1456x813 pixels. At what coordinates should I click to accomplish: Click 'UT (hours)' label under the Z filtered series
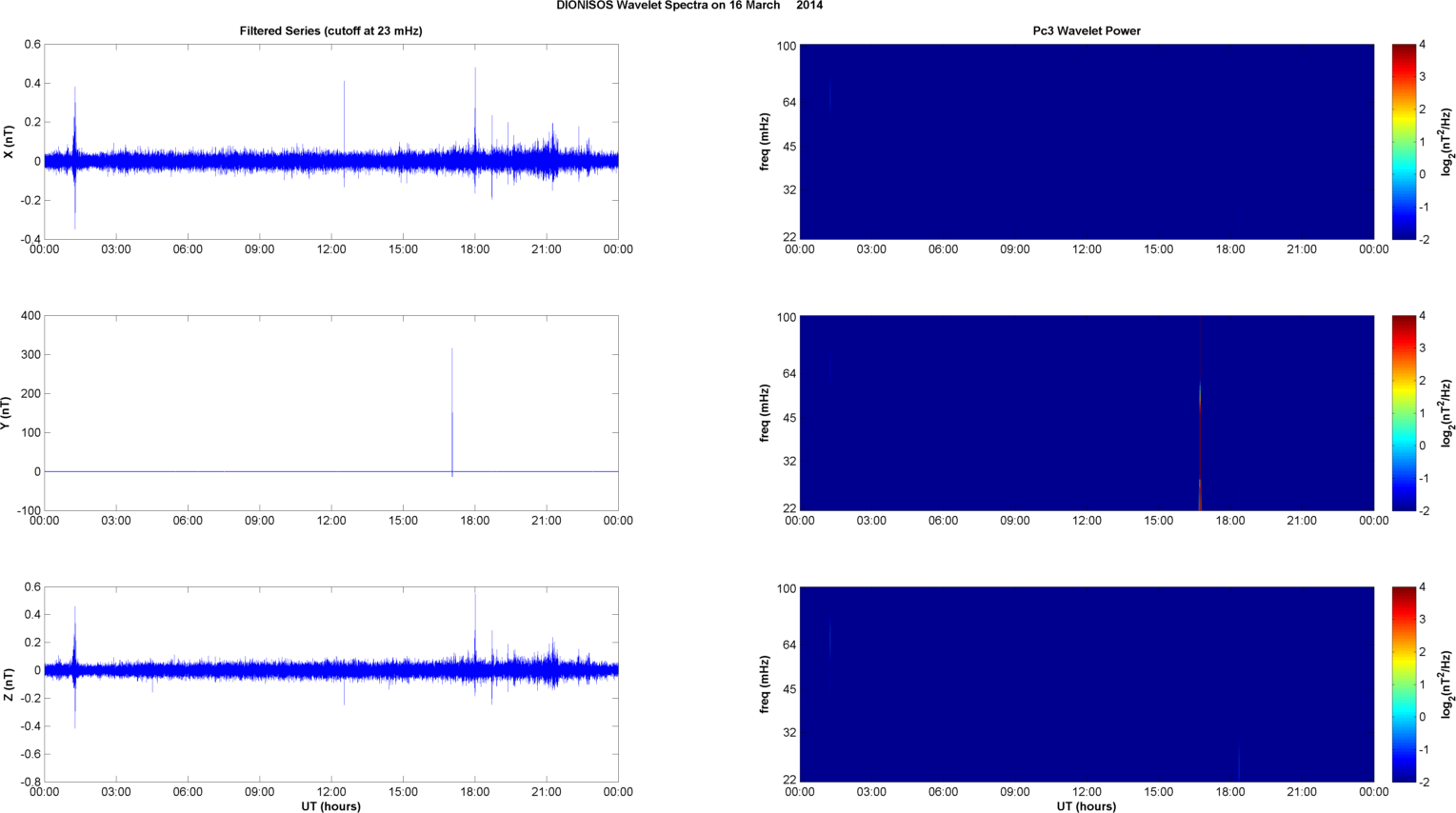[x=331, y=806]
